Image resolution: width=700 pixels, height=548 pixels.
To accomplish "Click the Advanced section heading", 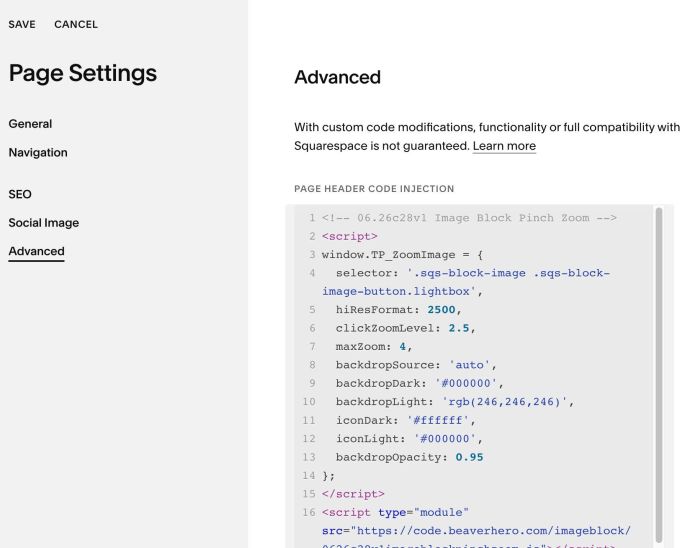I will pyautogui.click(x=338, y=77).
